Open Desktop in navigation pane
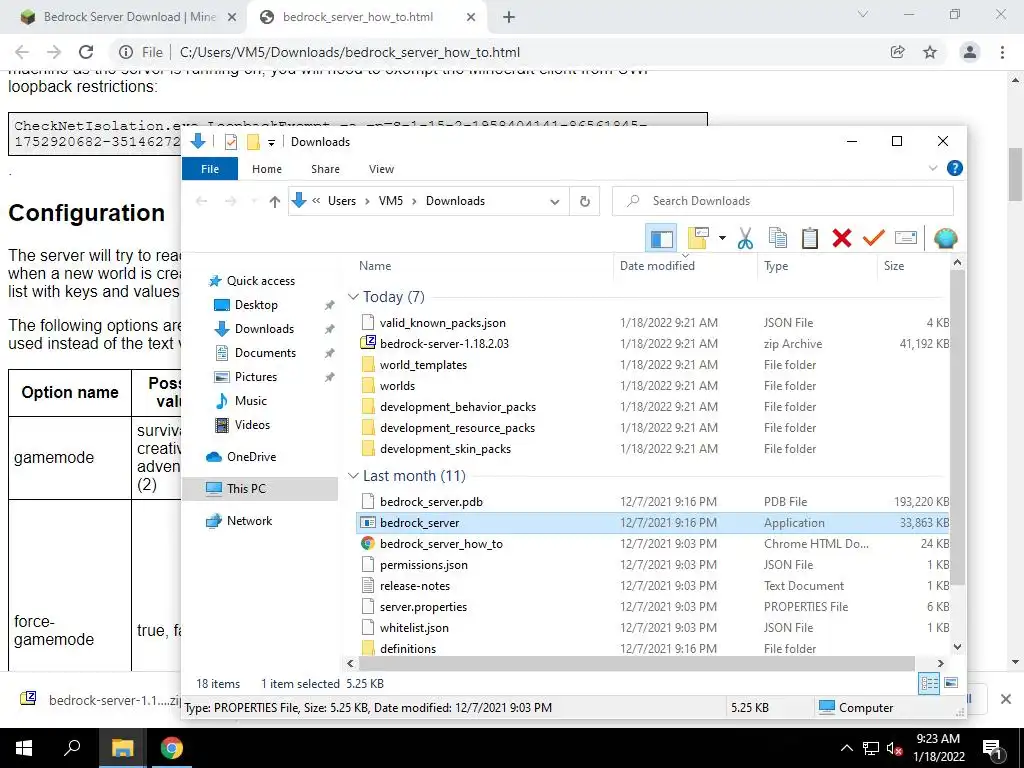The width and height of the screenshot is (1024, 768). pyautogui.click(x=256, y=305)
